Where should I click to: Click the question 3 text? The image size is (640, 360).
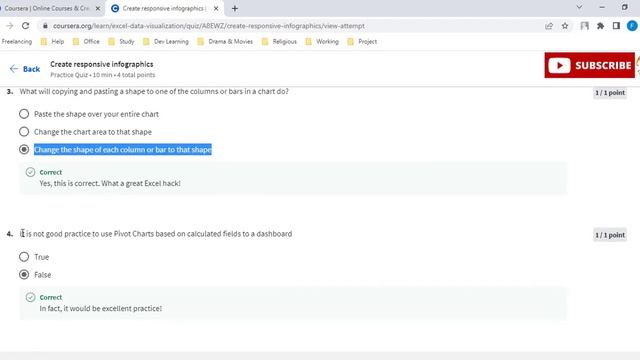(x=154, y=91)
